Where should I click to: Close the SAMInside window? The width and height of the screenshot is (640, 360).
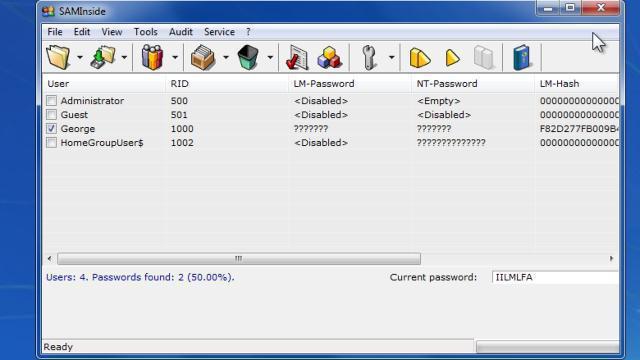coord(600,8)
